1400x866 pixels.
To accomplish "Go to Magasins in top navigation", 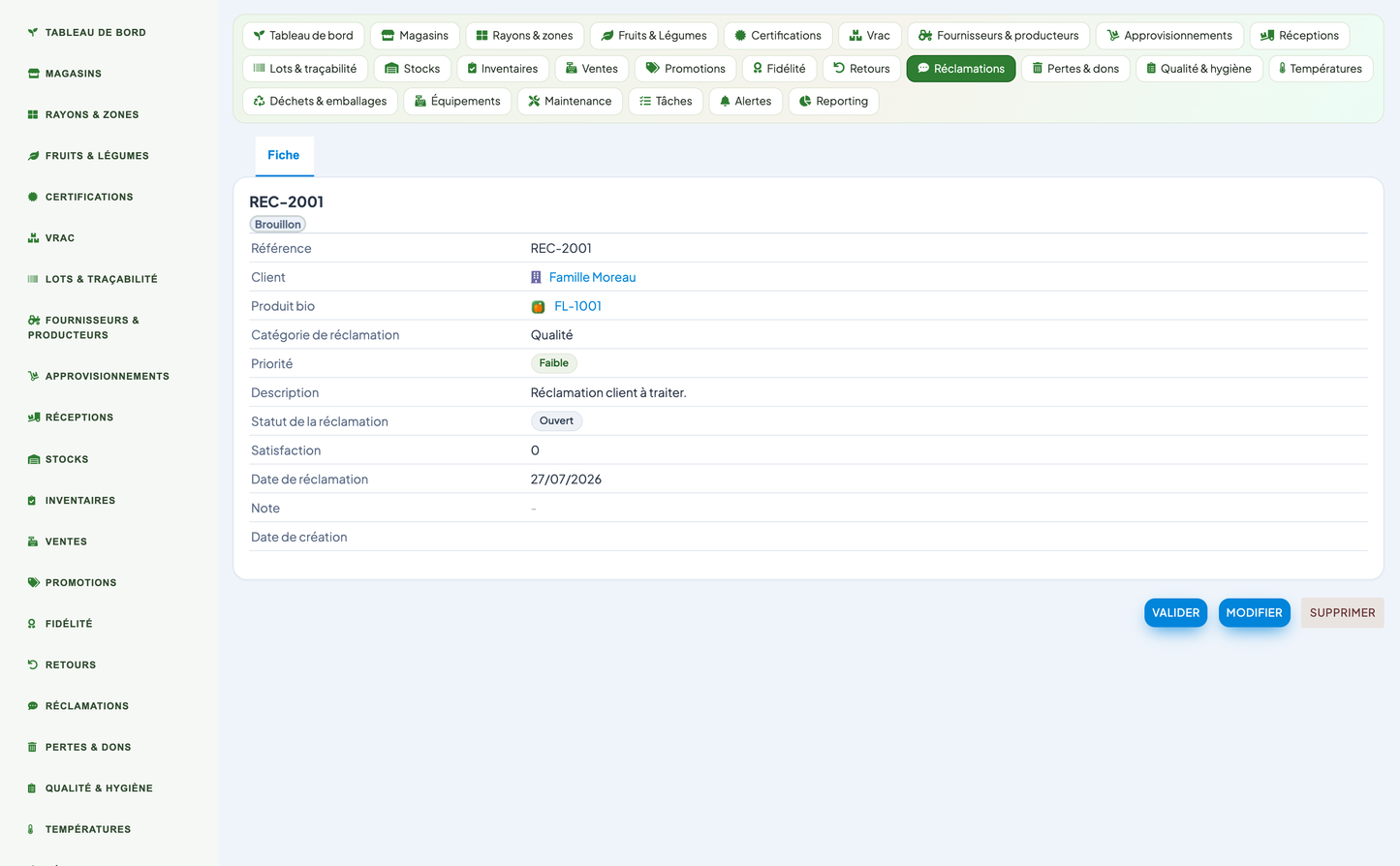I will pos(415,36).
